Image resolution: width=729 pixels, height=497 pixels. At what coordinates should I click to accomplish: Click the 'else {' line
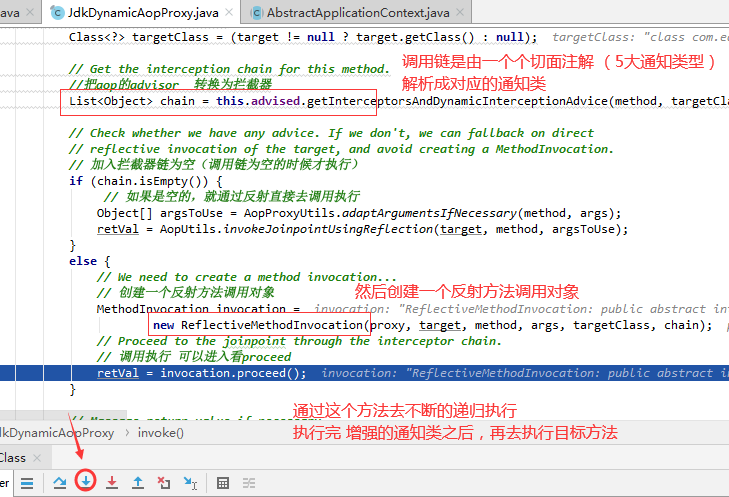(x=90, y=261)
